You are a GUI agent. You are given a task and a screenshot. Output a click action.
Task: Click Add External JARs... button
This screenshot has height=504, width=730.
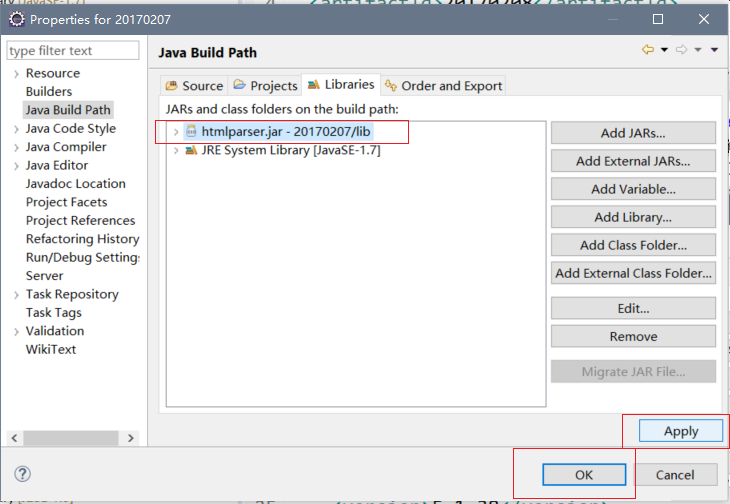[x=633, y=161]
